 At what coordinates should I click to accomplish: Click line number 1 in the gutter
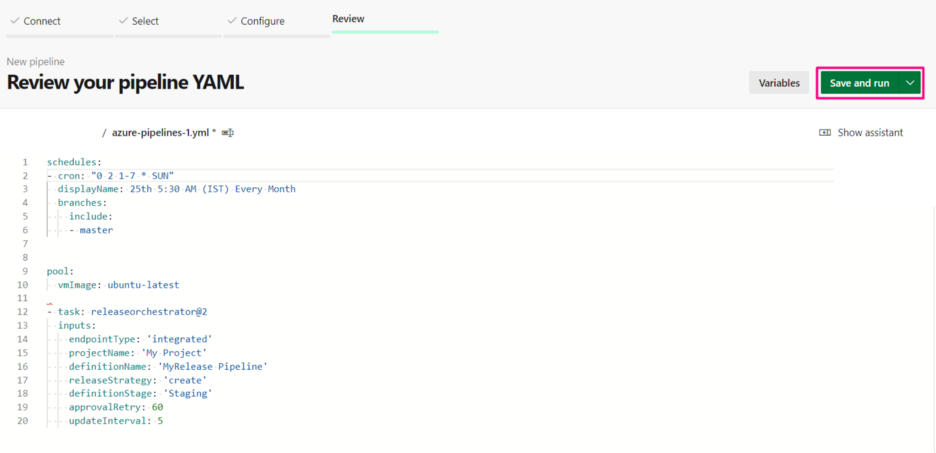[25, 162]
